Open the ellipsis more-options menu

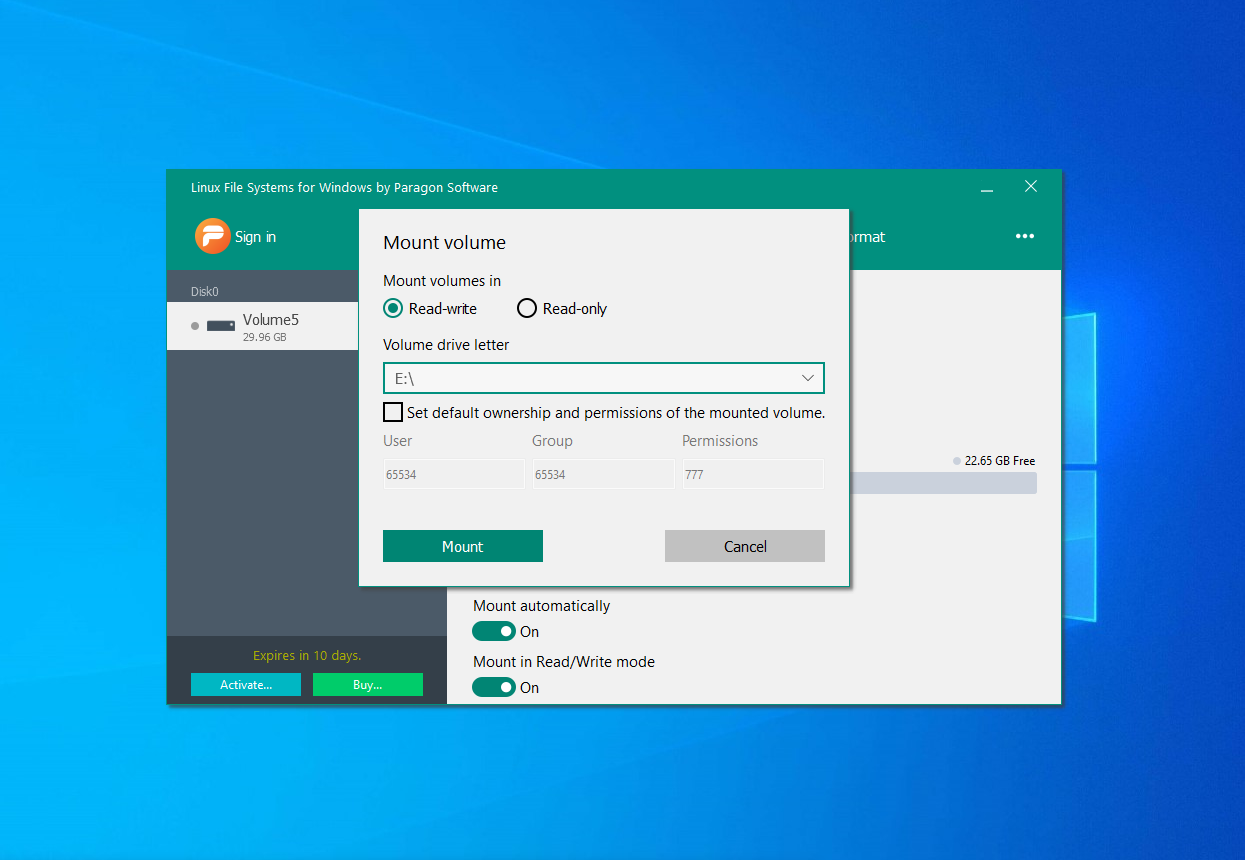click(1024, 236)
